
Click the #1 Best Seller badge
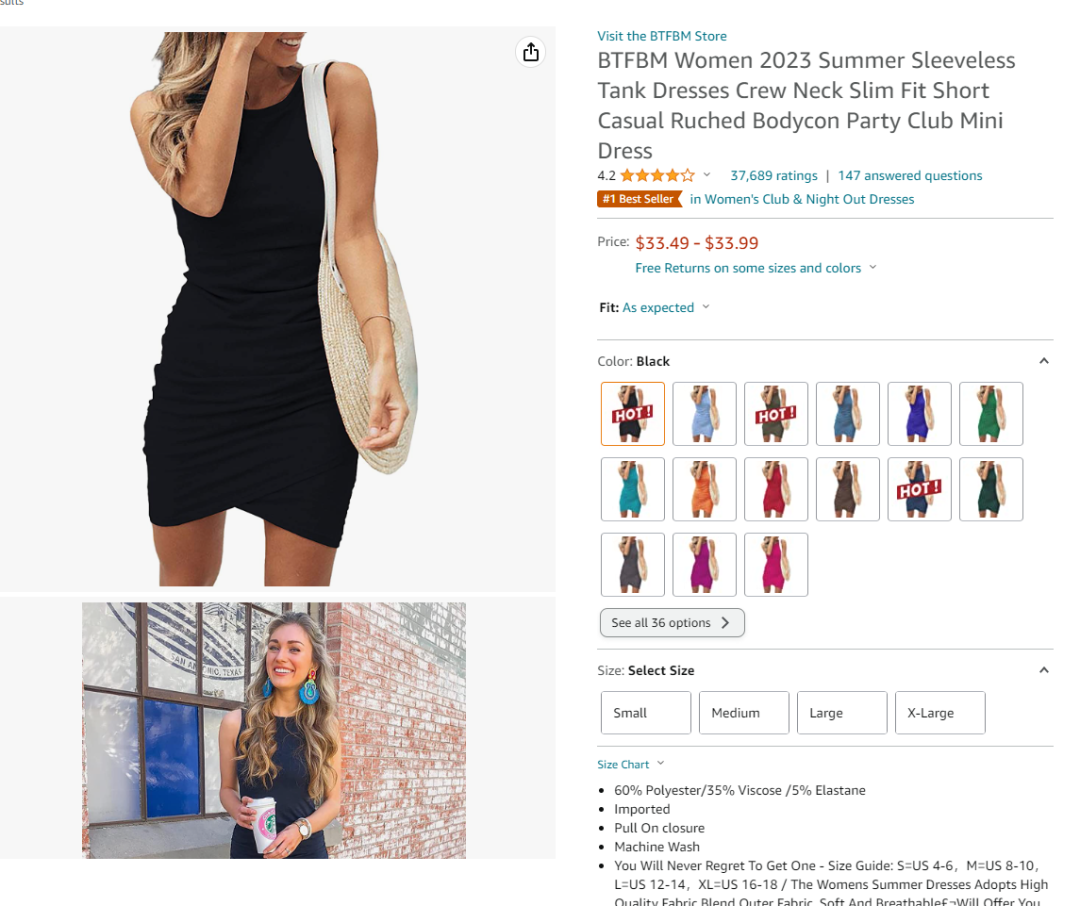639,199
